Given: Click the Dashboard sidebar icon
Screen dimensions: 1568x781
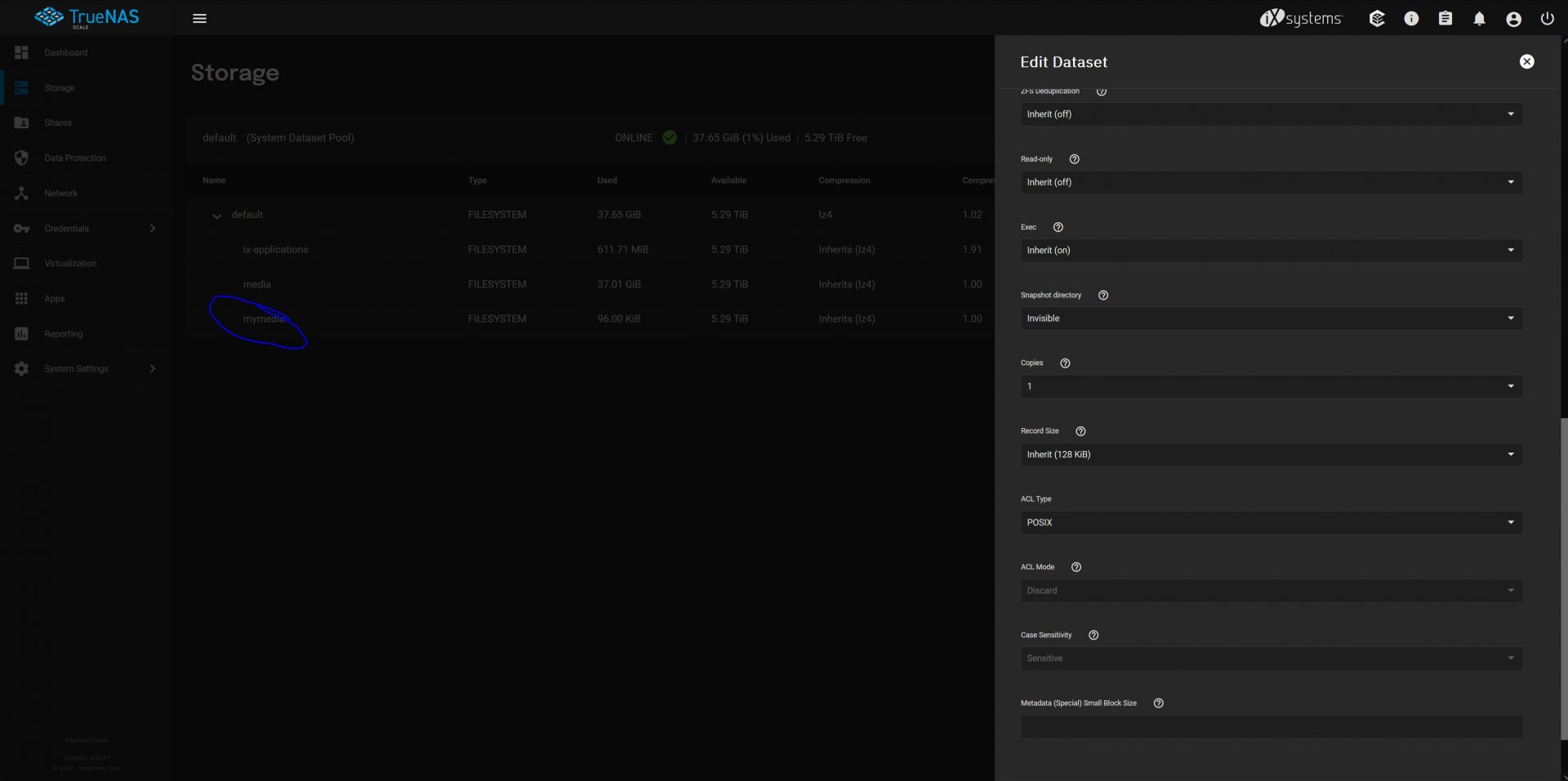Looking at the screenshot, I should [21, 52].
